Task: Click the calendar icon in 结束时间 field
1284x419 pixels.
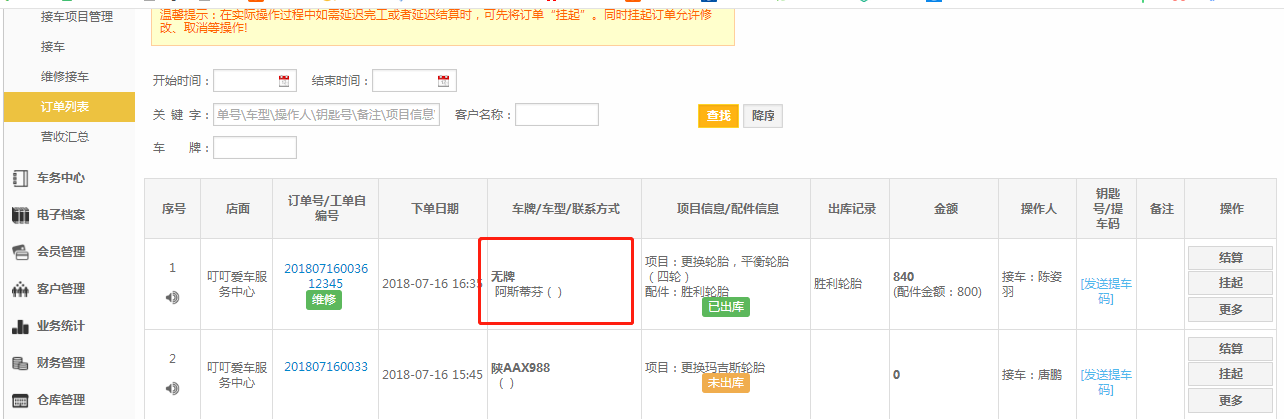Action: [443, 81]
